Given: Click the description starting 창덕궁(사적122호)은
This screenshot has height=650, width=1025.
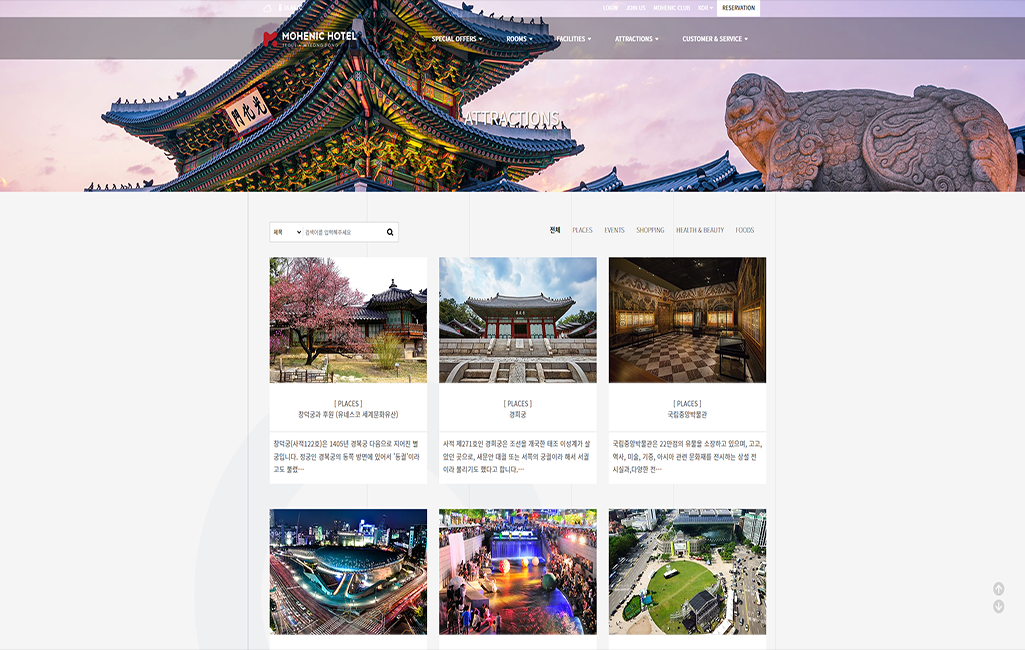Looking at the screenshot, I should (347, 456).
